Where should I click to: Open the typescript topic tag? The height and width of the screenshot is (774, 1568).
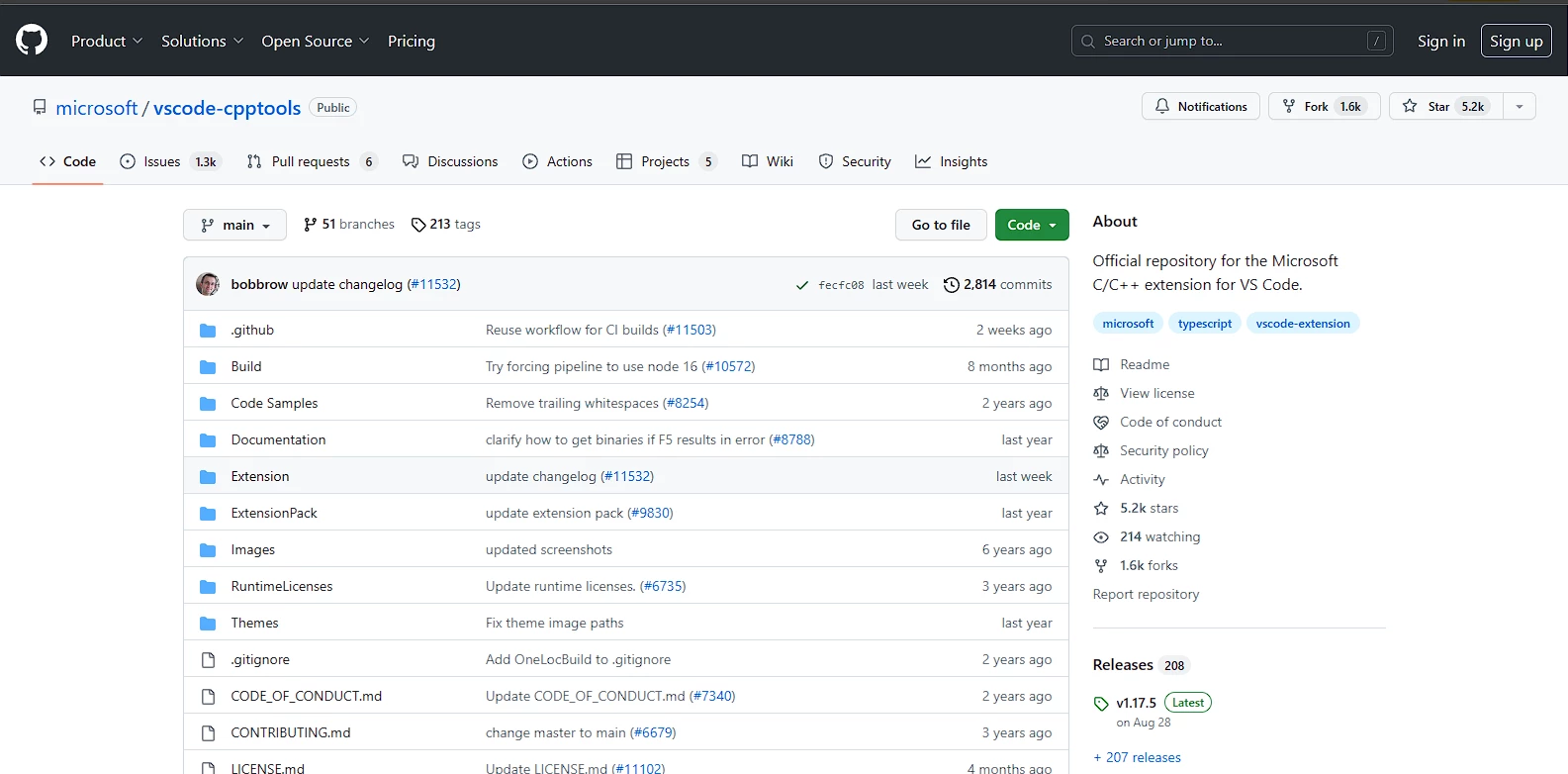click(1204, 324)
